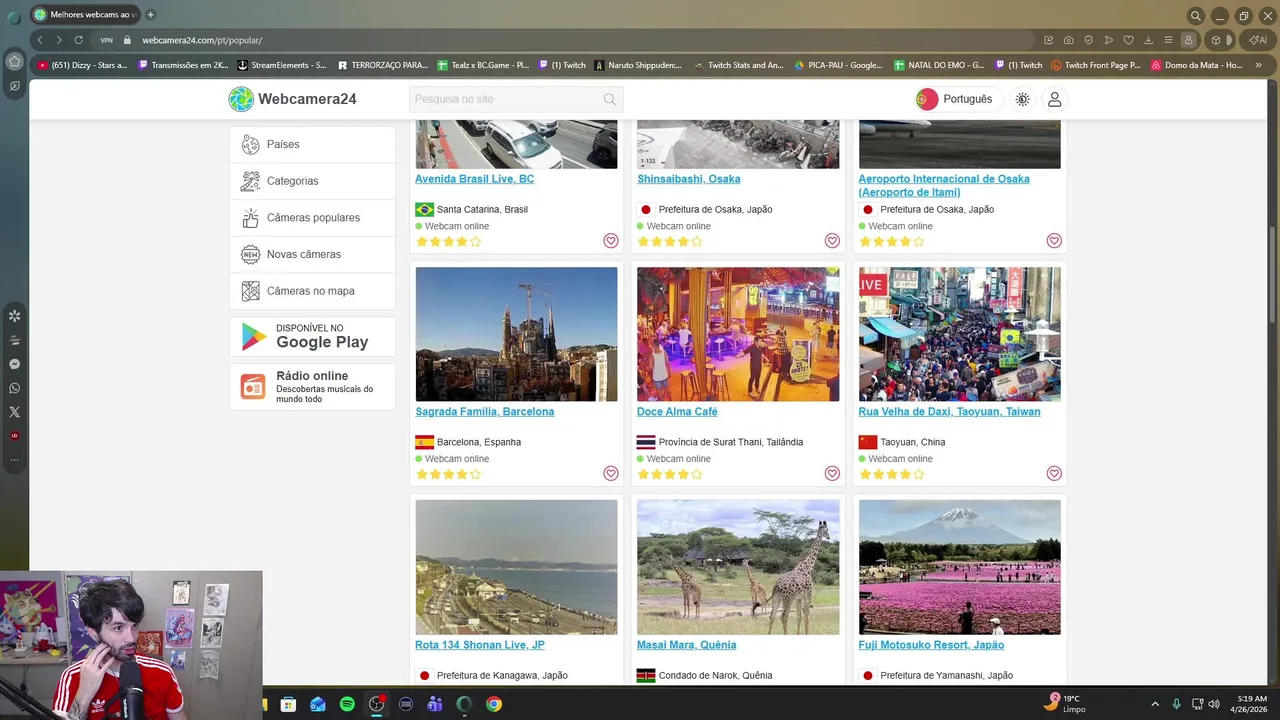Open the StreamElements bookmark
This screenshot has width=1280, height=720.
tap(281, 65)
